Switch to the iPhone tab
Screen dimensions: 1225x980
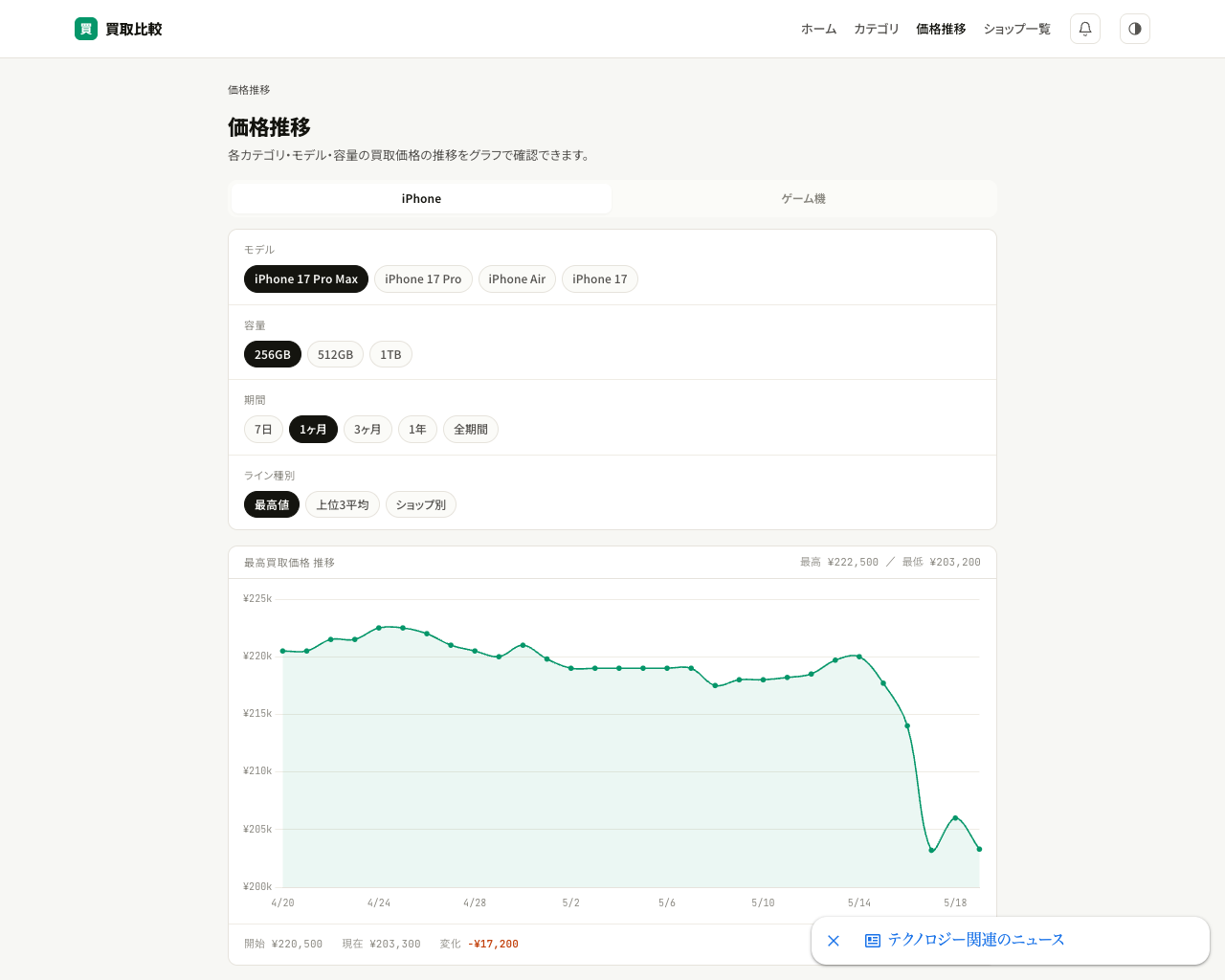click(x=421, y=198)
